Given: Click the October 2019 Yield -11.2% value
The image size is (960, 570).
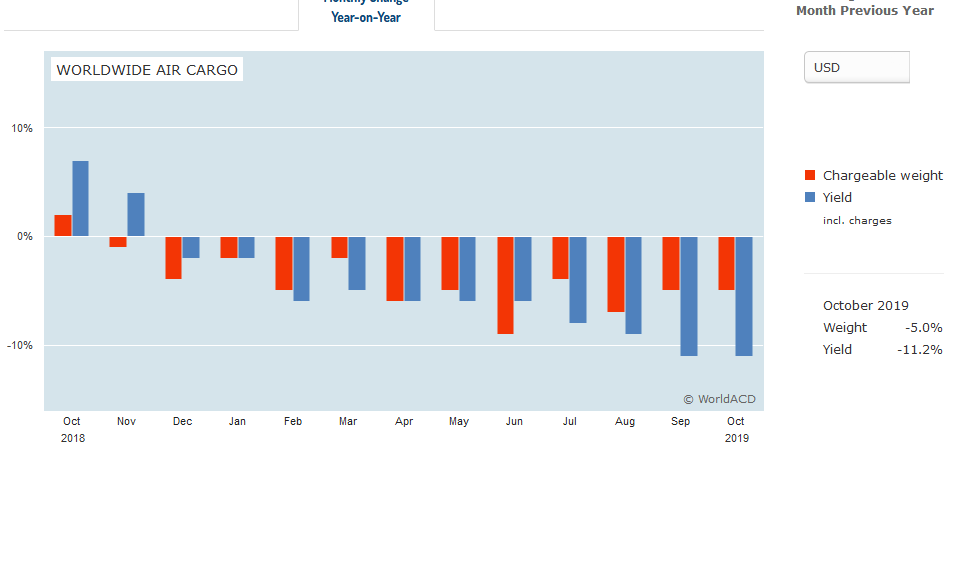Looking at the screenshot, I should pyautogui.click(x=919, y=349).
